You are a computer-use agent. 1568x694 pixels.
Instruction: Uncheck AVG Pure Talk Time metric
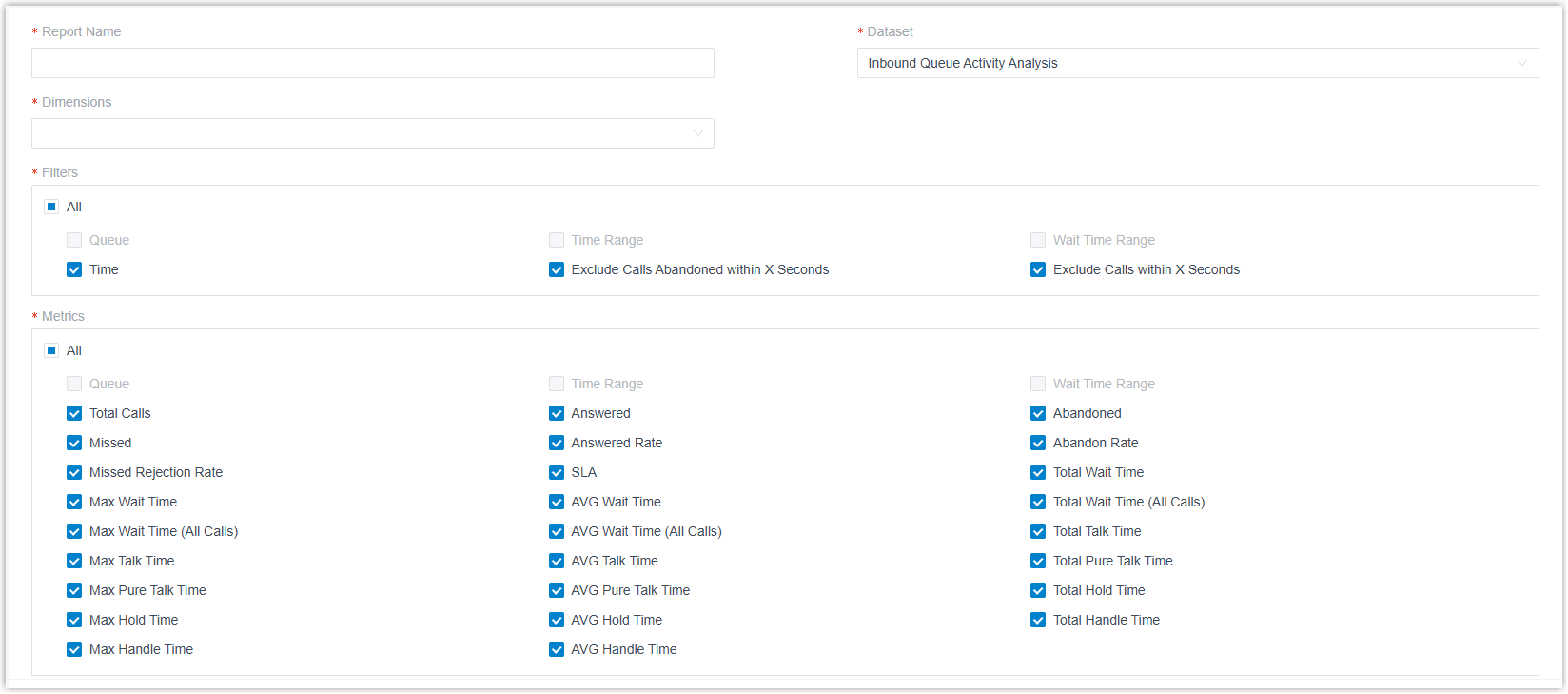point(557,590)
